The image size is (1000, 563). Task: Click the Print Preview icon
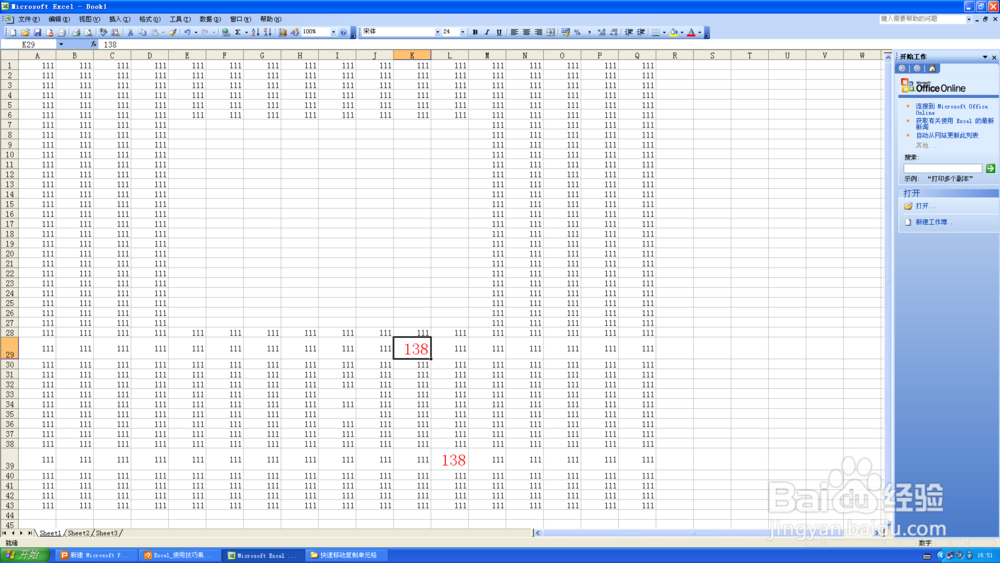click(89, 32)
